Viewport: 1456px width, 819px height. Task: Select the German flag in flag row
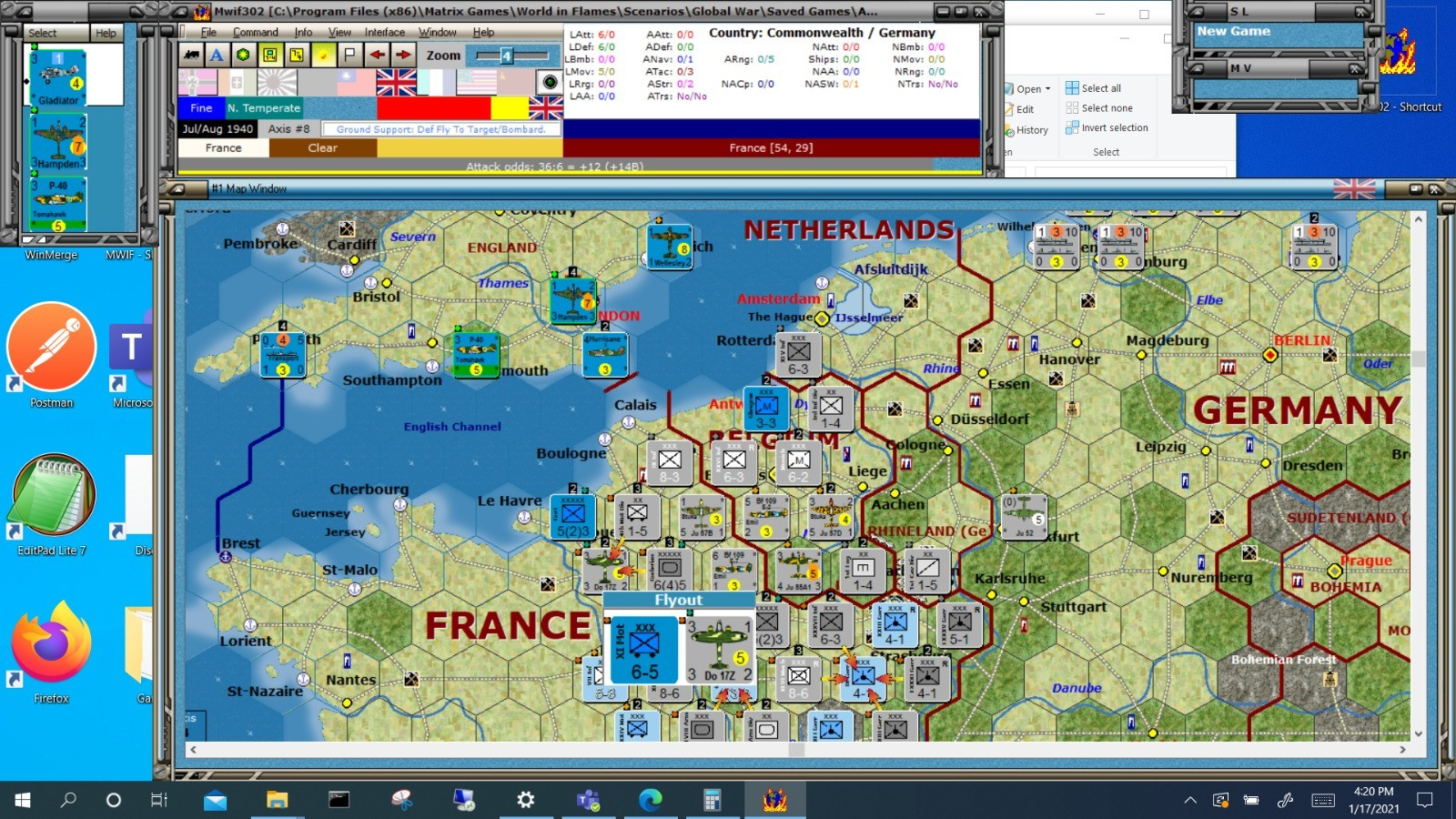197,83
